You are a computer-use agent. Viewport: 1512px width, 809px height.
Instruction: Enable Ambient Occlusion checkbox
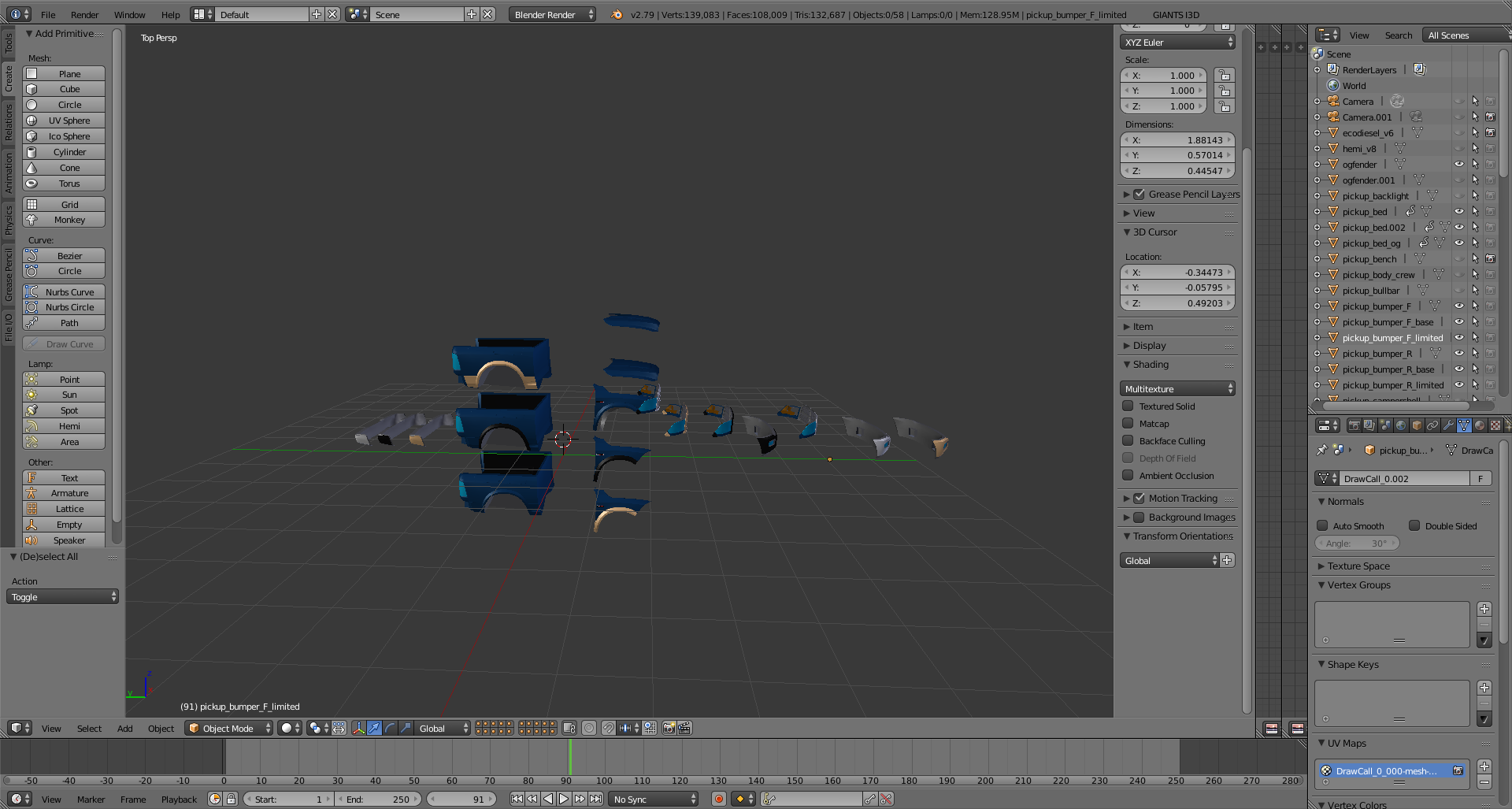[1128, 475]
